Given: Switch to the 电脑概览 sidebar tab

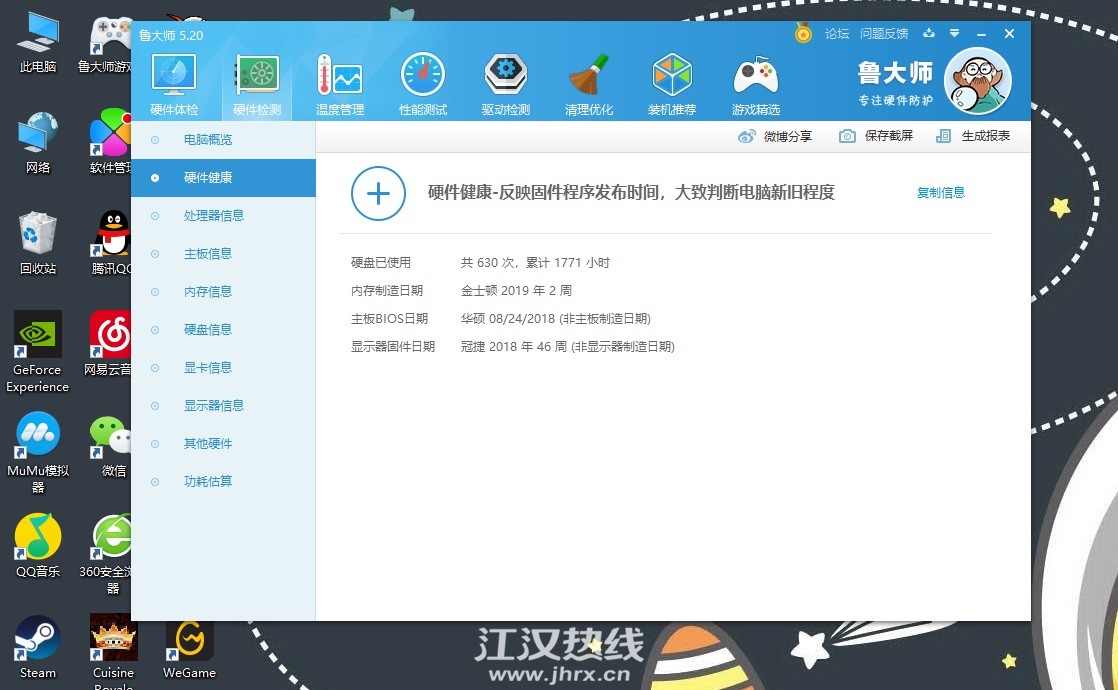Looking at the screenshot, I should tap(223, 140).
